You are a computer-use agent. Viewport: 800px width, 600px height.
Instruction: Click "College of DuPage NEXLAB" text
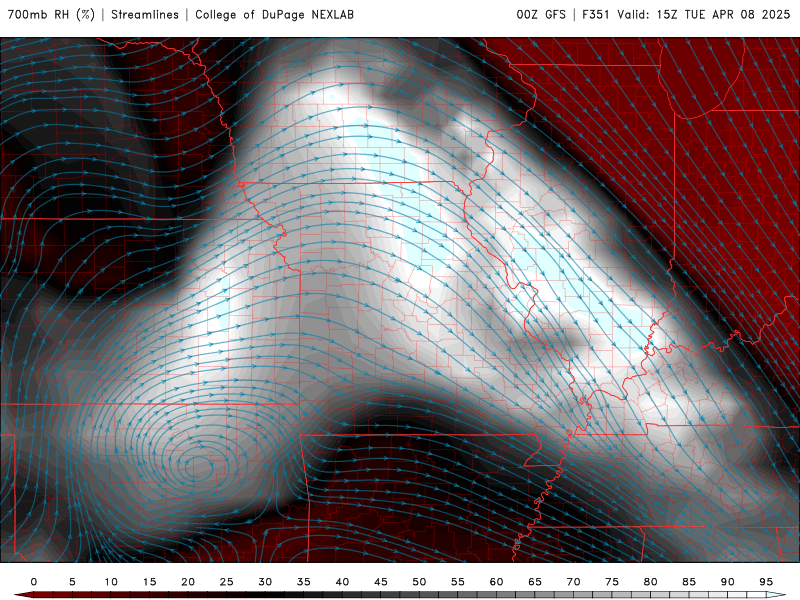pos(274,14)
